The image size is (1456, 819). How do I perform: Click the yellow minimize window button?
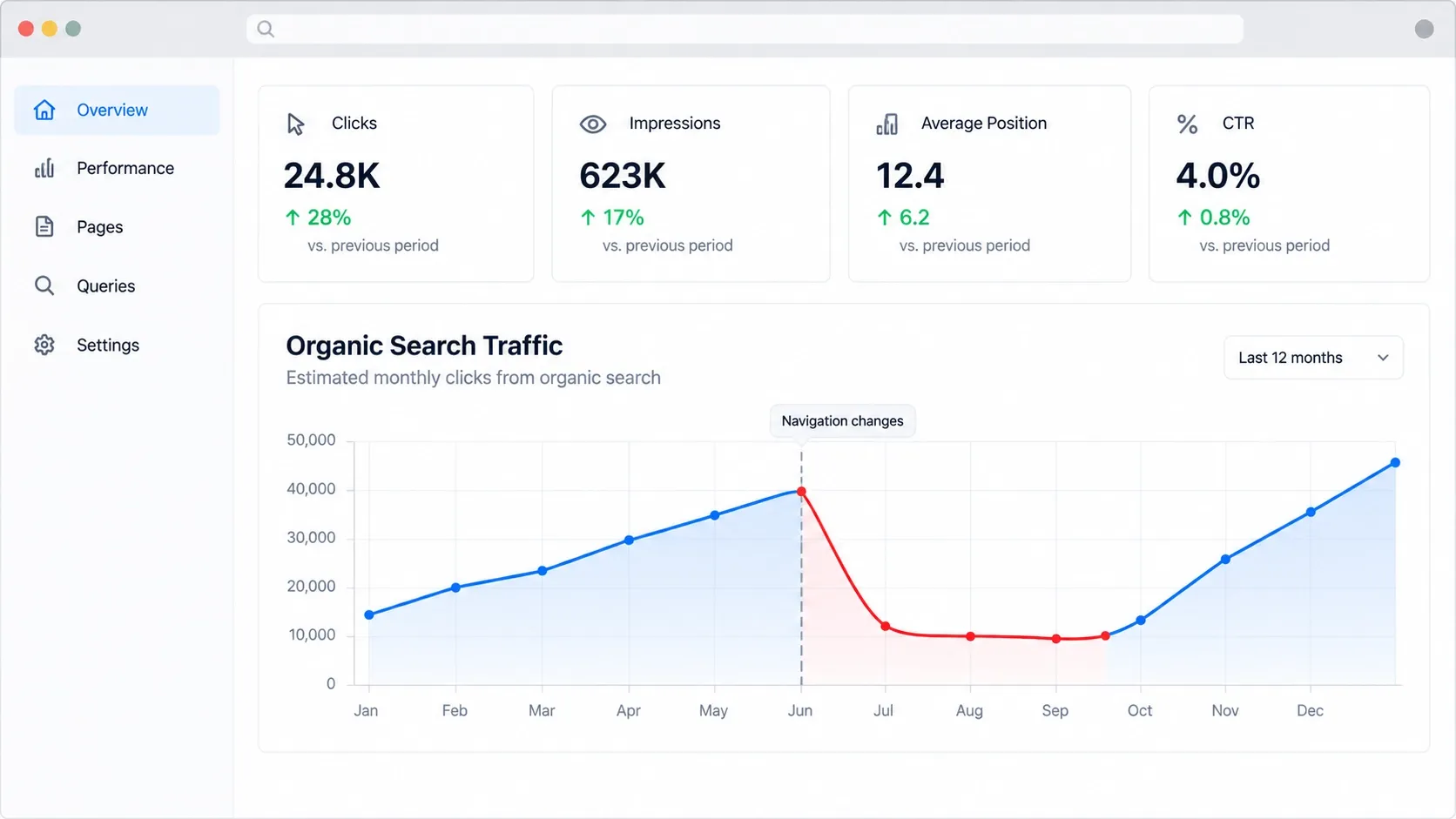pyautogui.click(x=50, y=29)
